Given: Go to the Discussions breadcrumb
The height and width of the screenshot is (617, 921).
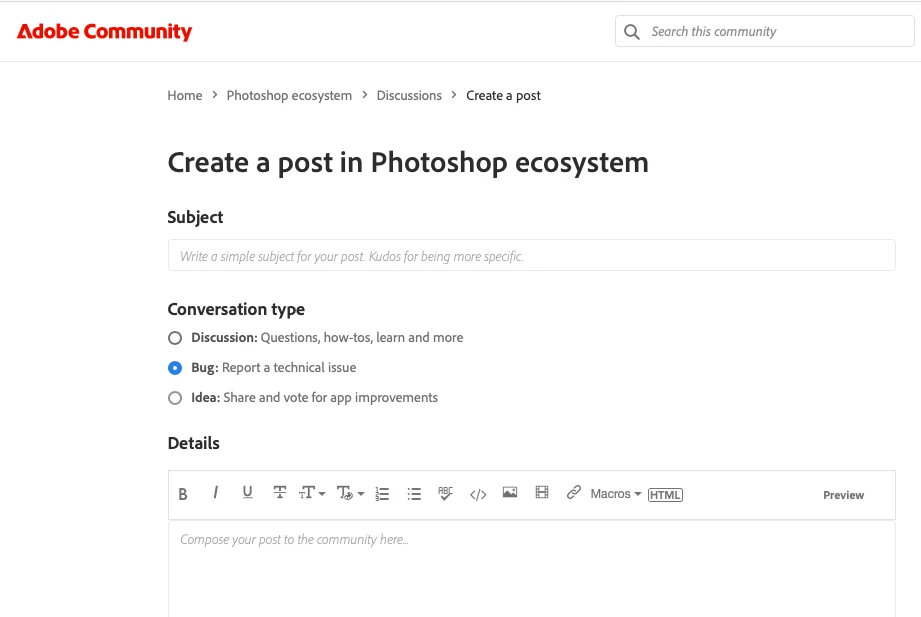Looking at the screenshot, I should [409, 95].
